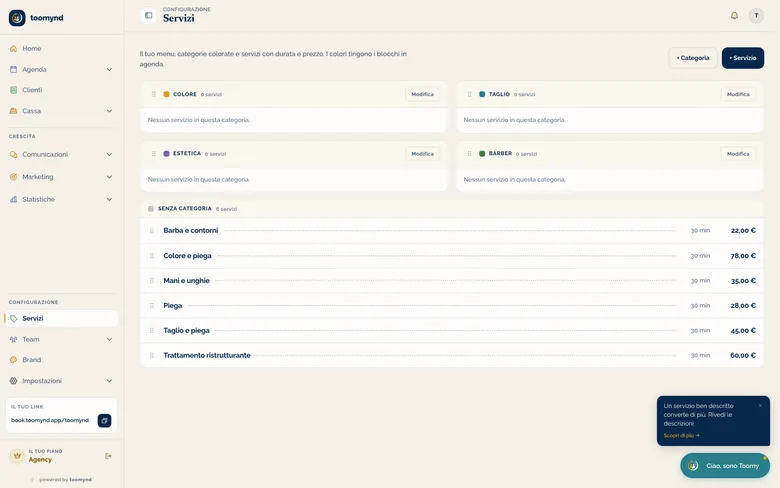This screenshot has height=488, width=780.
Task: Expand the Marketing submenu chevron
Action: click(x=109, y=177)
